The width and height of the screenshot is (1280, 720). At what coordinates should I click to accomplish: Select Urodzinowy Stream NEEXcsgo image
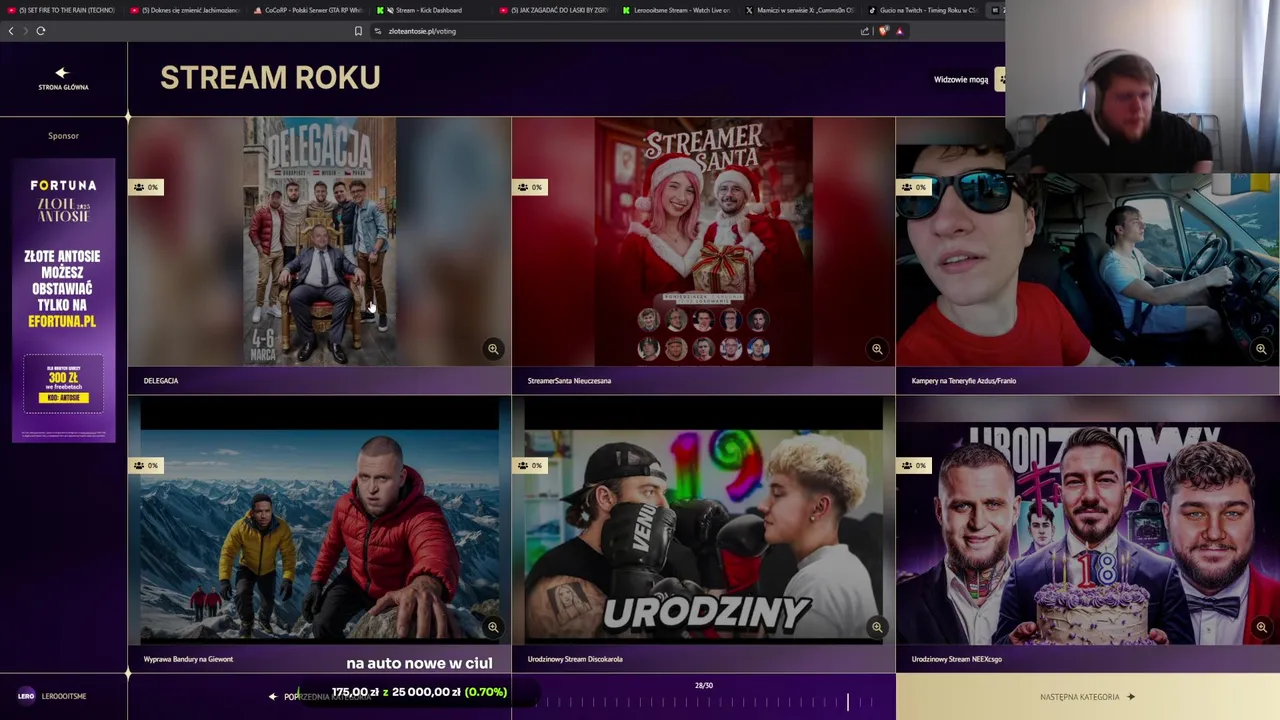click(1087, 520)
